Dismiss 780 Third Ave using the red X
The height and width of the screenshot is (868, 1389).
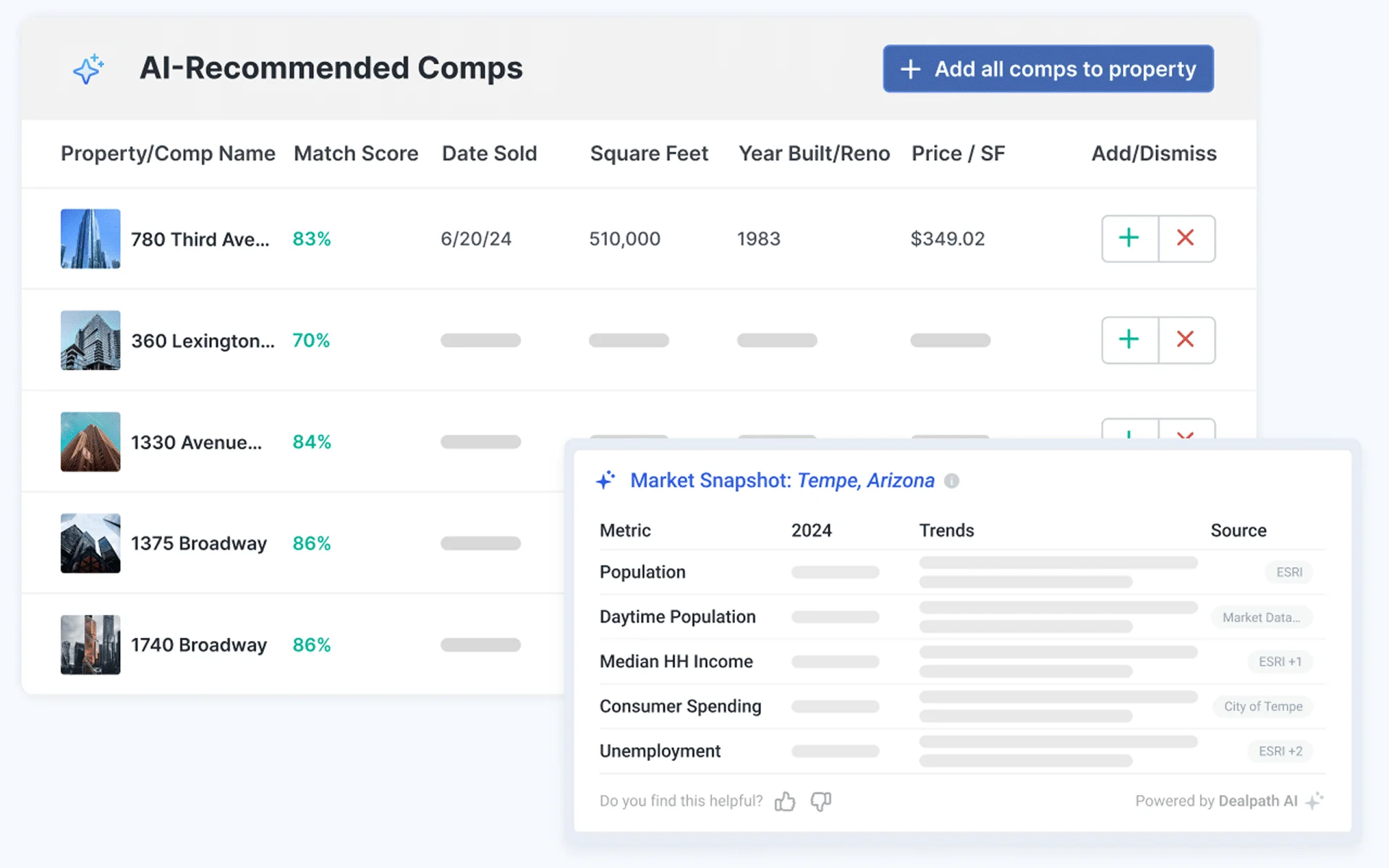(x=1186, y=239)
